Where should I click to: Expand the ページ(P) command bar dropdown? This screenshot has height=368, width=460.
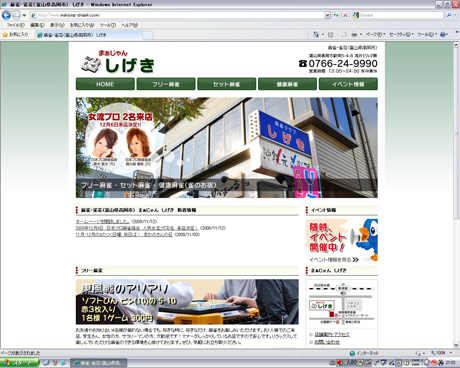[x=375, y=34]
